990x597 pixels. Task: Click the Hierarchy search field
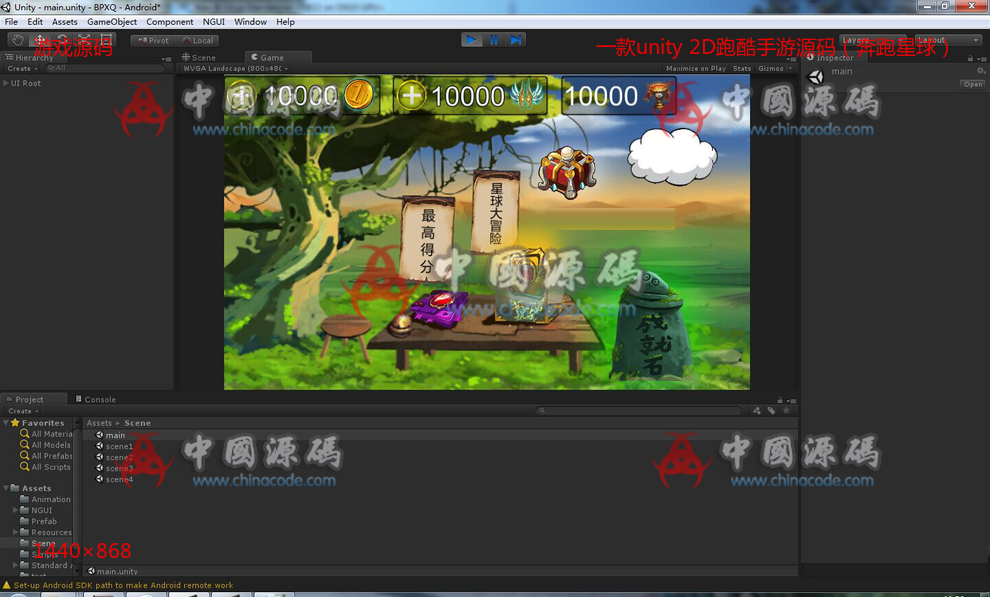105,68
